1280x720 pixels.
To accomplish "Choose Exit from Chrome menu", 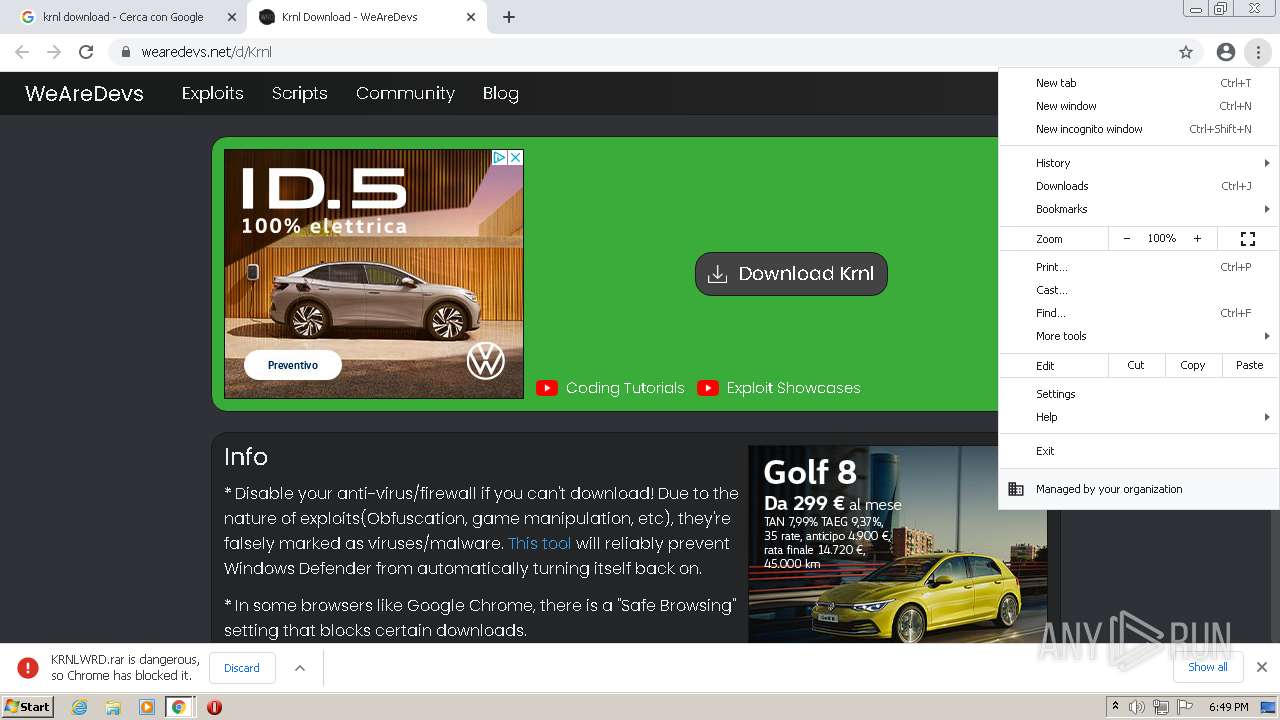I will pyautogui.click(x=1139, y=451).
